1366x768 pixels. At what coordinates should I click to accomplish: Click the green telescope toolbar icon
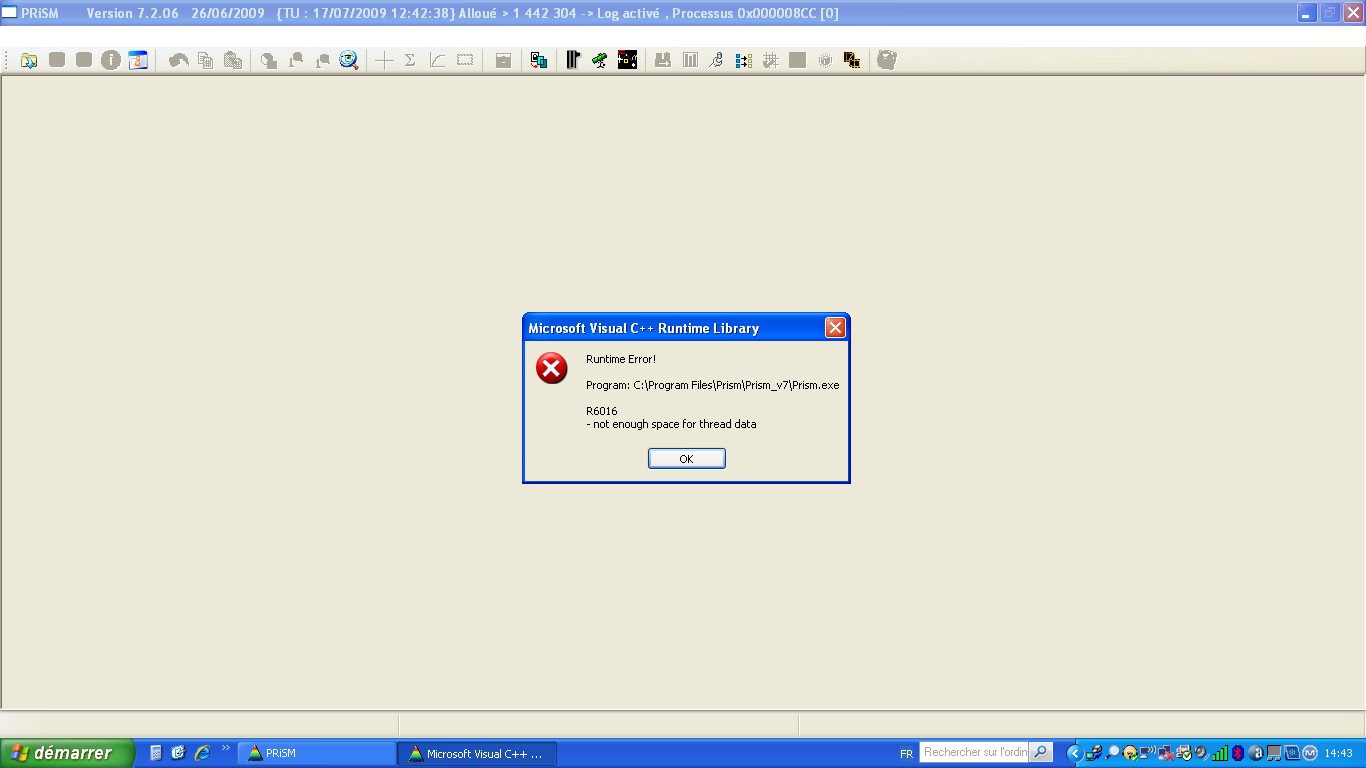coord(600,60)
